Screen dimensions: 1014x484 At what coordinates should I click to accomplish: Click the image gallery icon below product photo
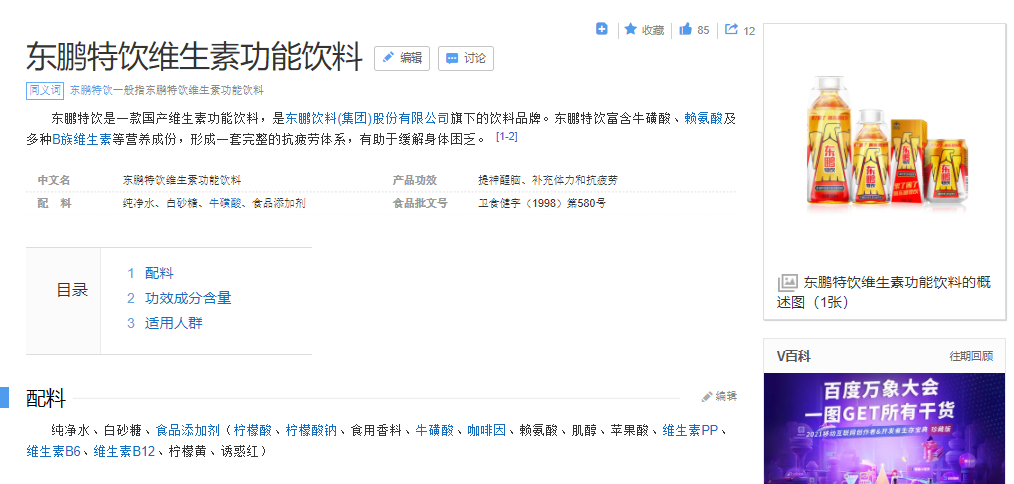[787, 283]
